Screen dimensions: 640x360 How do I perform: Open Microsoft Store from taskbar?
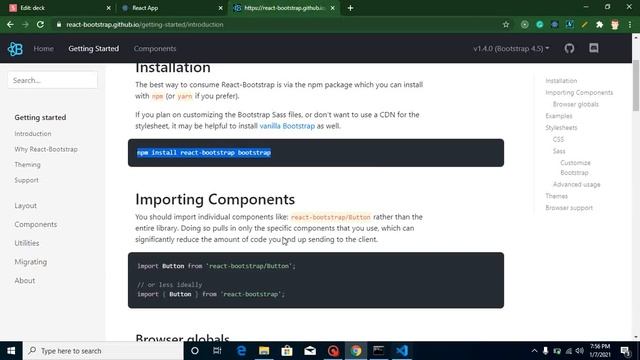287,351
